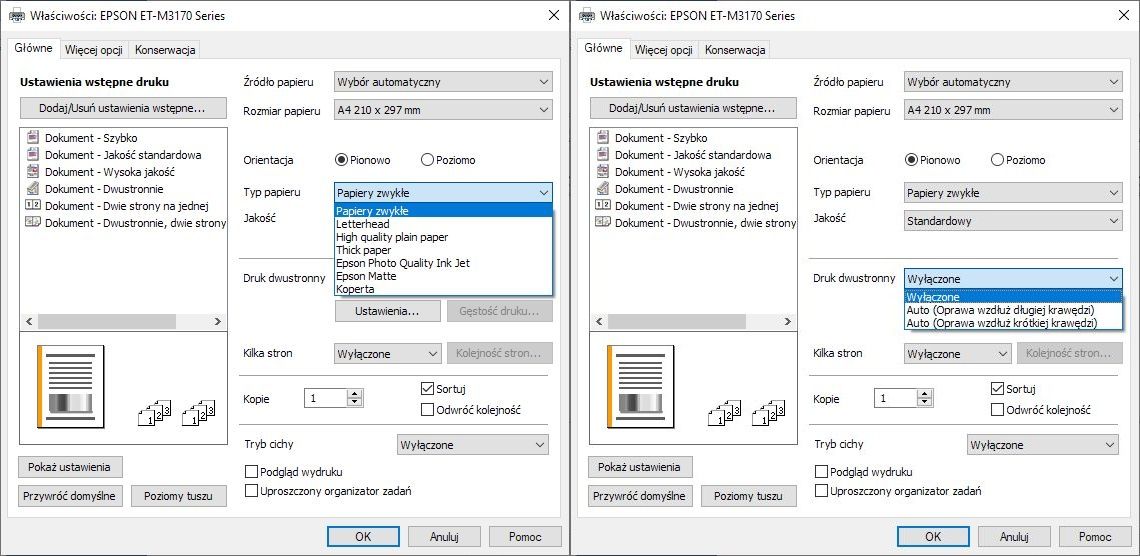Screen dimensions: 1140x556
Task: Select Dokument - Dwie strony na jednej icon, left window
Action: (x=33, y=206)
